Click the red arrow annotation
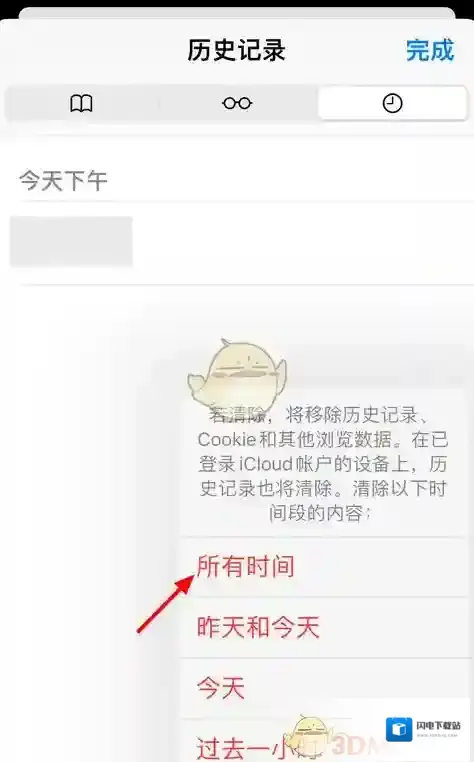The height and width of the screenshot is (762, 474). coord(166,604)
